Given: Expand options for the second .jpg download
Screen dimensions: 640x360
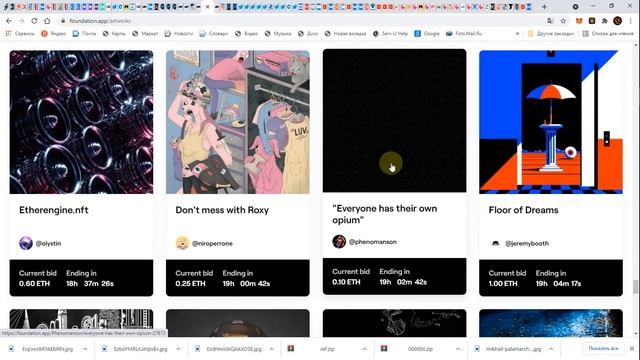Looking at the screenshot, I should pyautogui.click(x=178, y=349).
